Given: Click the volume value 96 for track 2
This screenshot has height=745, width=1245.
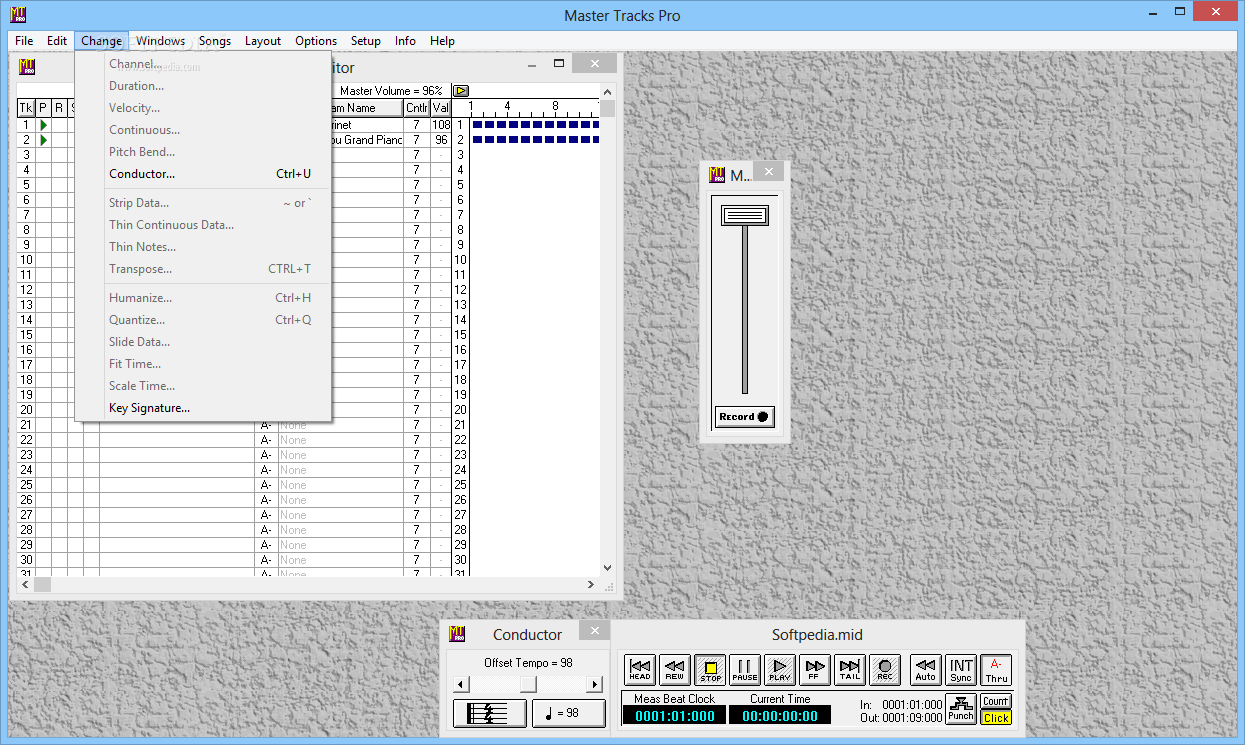Looking at the screenshot, I should tap(441, 140).
